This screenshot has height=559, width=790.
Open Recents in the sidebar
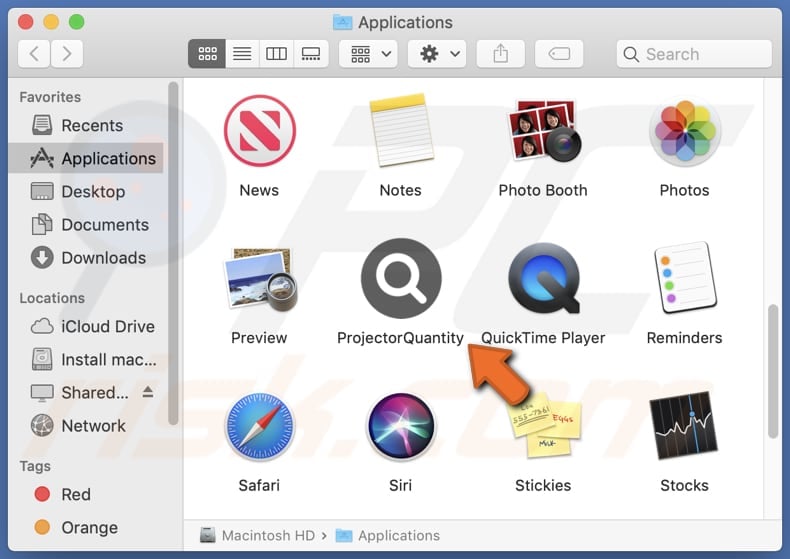(x=86, y=125)
